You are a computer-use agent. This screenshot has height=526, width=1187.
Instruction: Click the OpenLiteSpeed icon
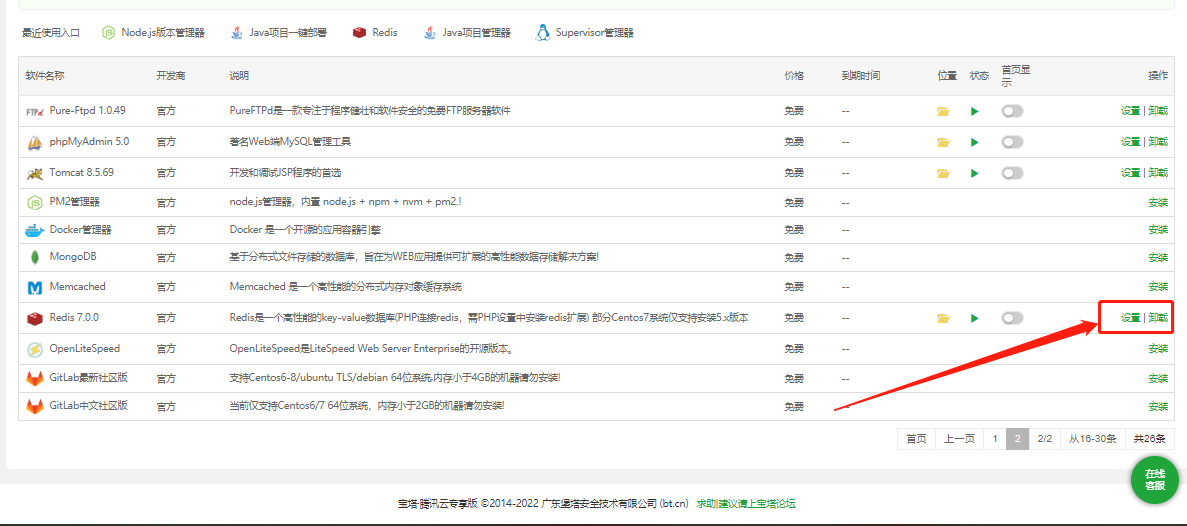tap(35, 350)
